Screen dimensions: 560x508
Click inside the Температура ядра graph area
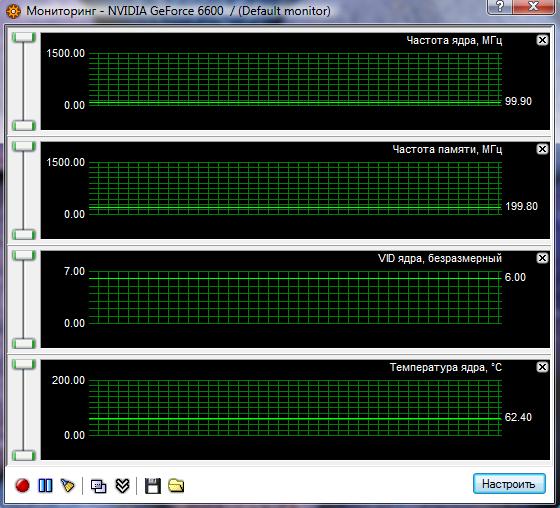(x=295, y=408)
